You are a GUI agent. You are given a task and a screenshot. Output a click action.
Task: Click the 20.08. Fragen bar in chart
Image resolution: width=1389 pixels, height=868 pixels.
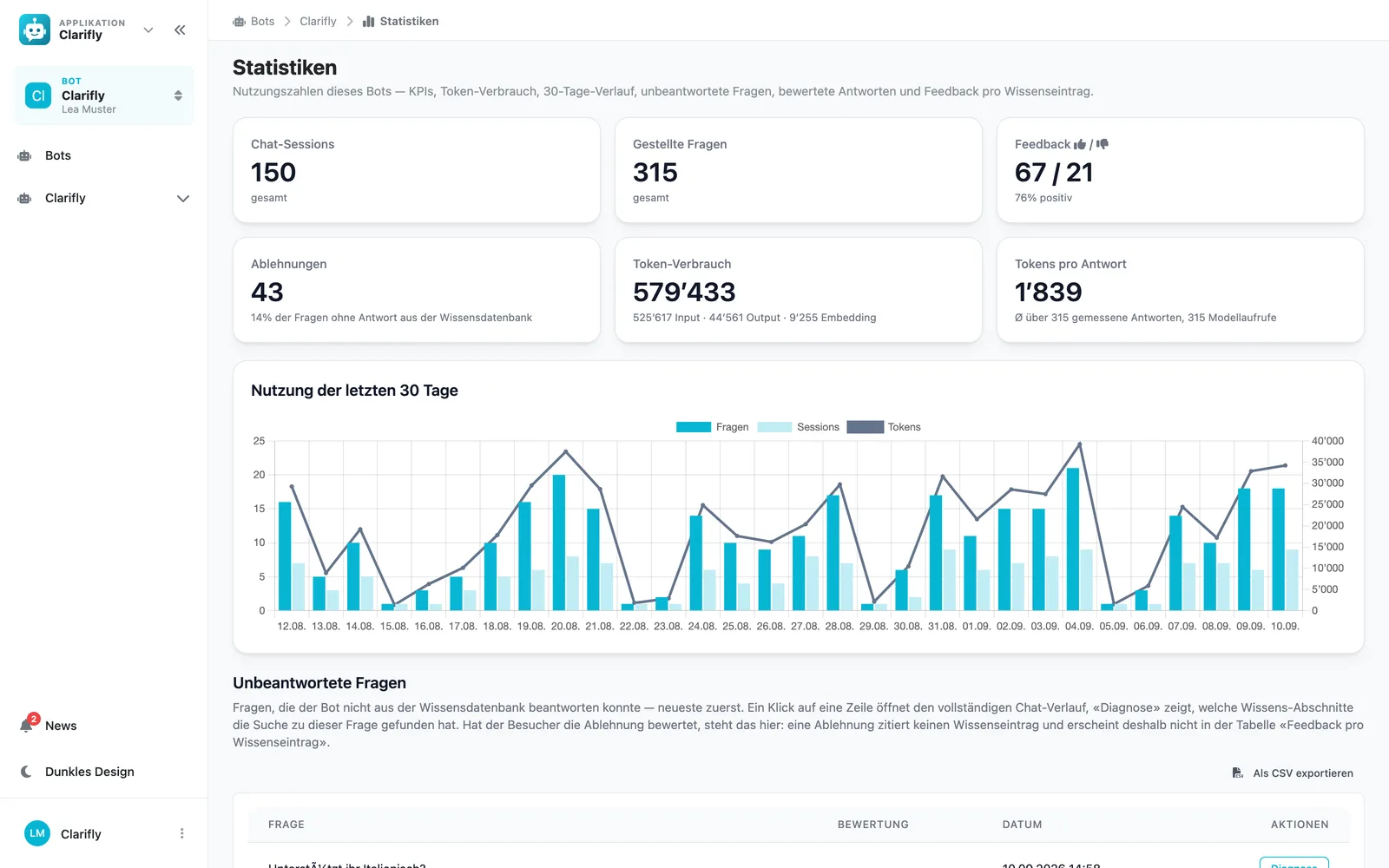click(559, 542)
